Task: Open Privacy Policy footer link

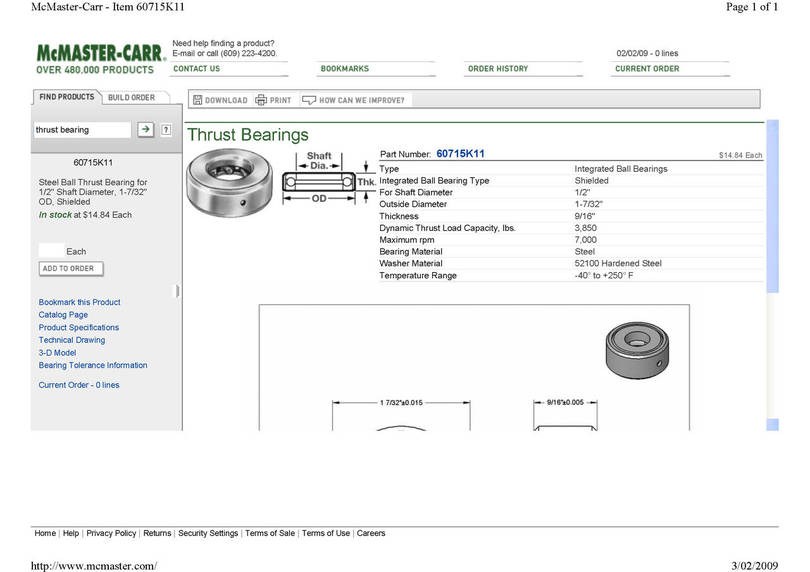Action: pos(111,533)
